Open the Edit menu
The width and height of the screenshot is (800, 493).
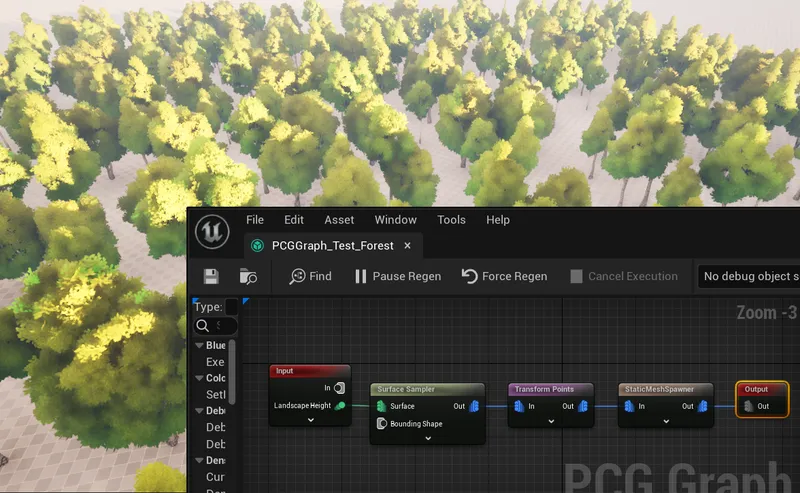pyautogui.click(x=294, y=219)
